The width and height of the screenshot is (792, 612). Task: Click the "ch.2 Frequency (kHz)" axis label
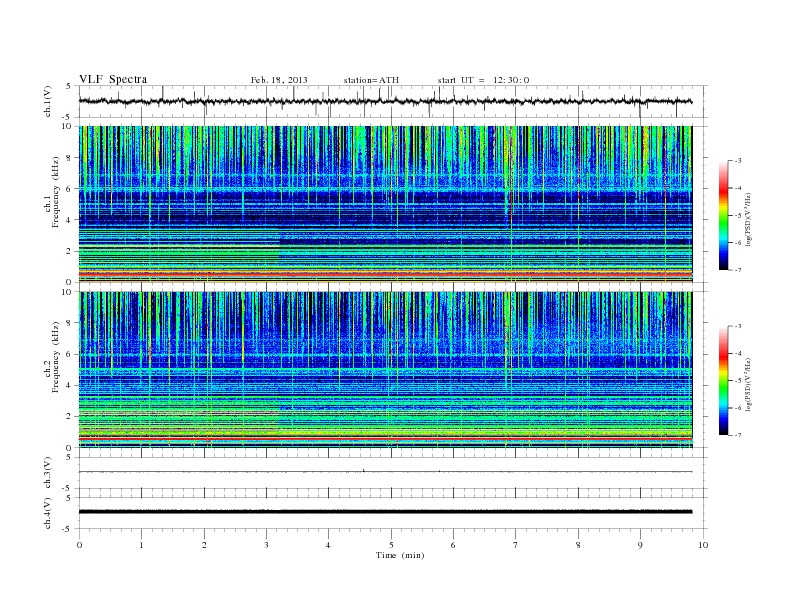[52, 356]
